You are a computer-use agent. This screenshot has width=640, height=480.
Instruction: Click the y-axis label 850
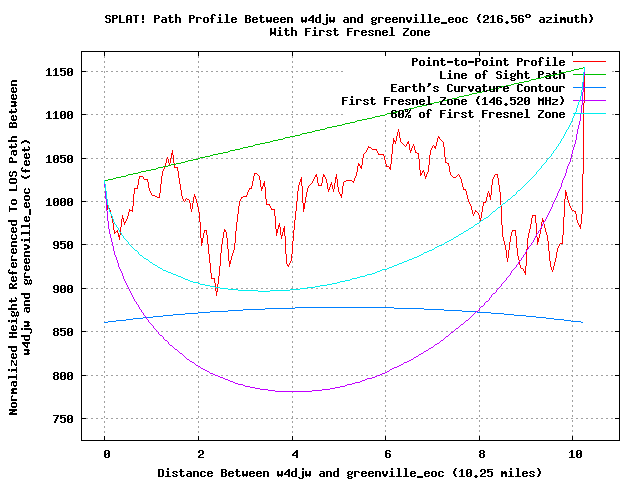click(x=63, y=332)
